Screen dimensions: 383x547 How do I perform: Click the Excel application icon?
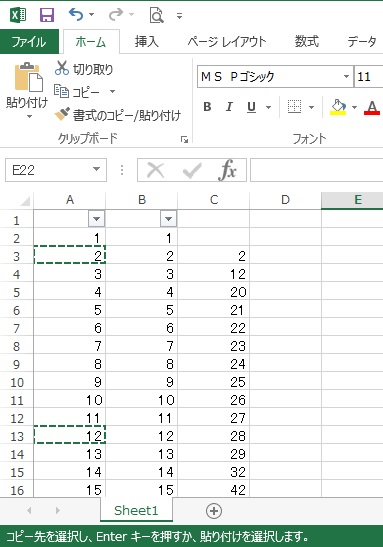pyautogui.click(x=18, y=15)
